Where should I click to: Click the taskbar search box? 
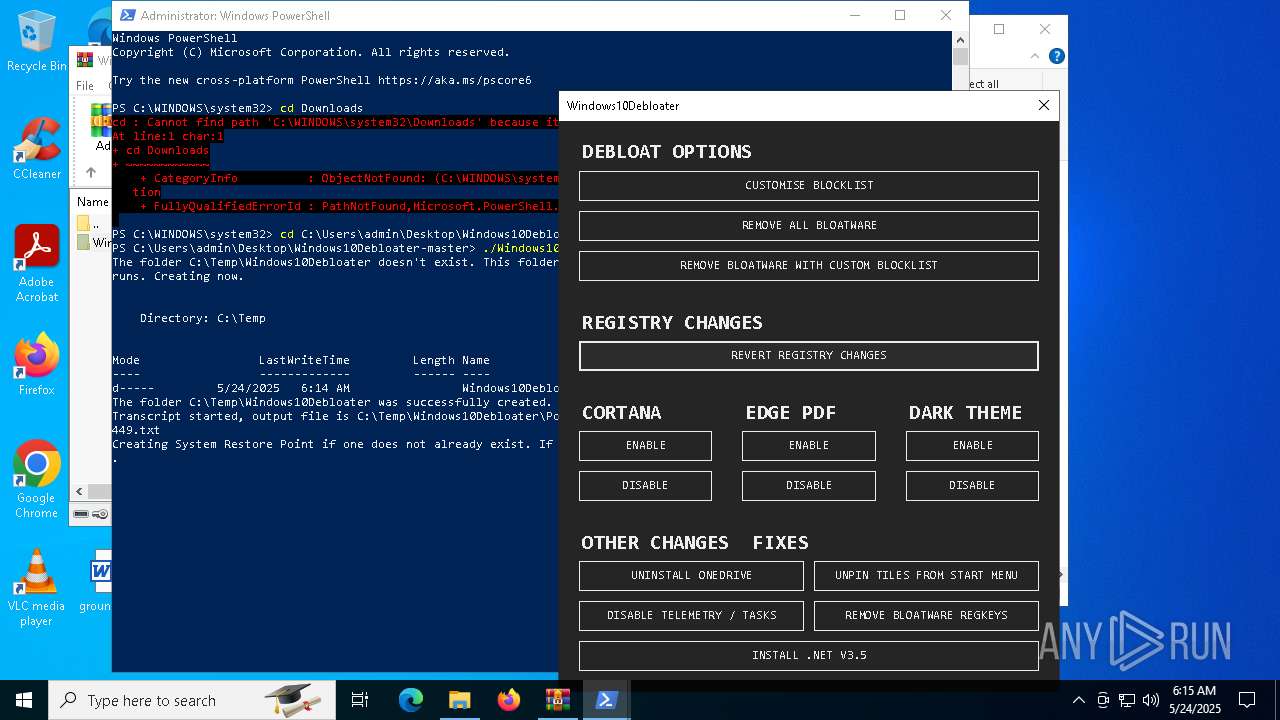point(192,700)
